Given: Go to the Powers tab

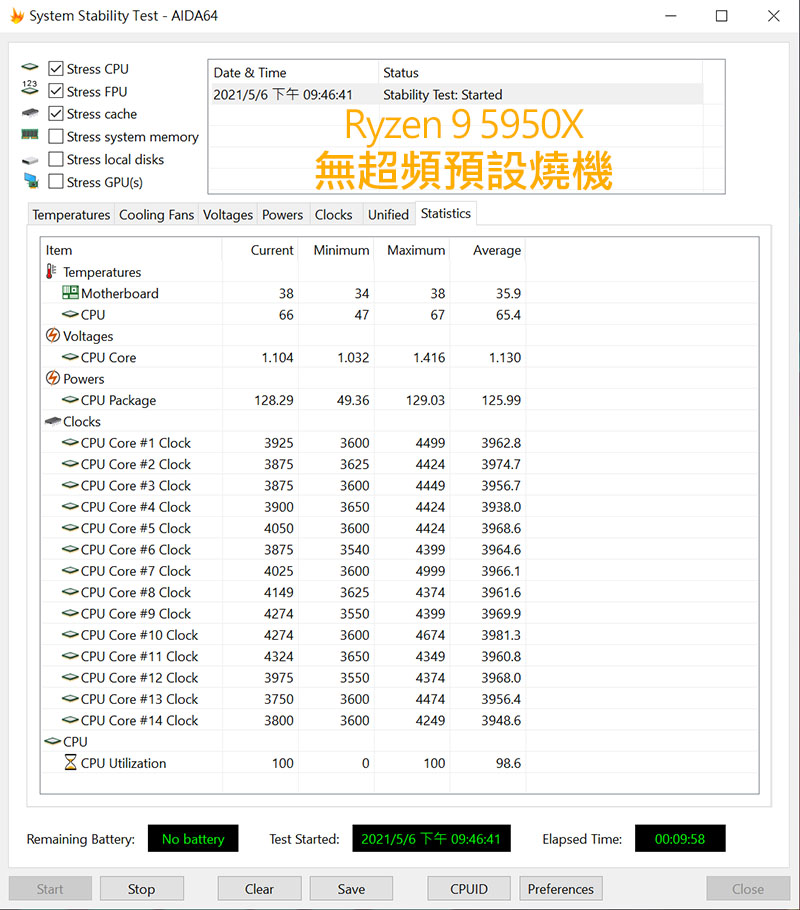Looking at the screenshot, I should (x=282, y=215).
